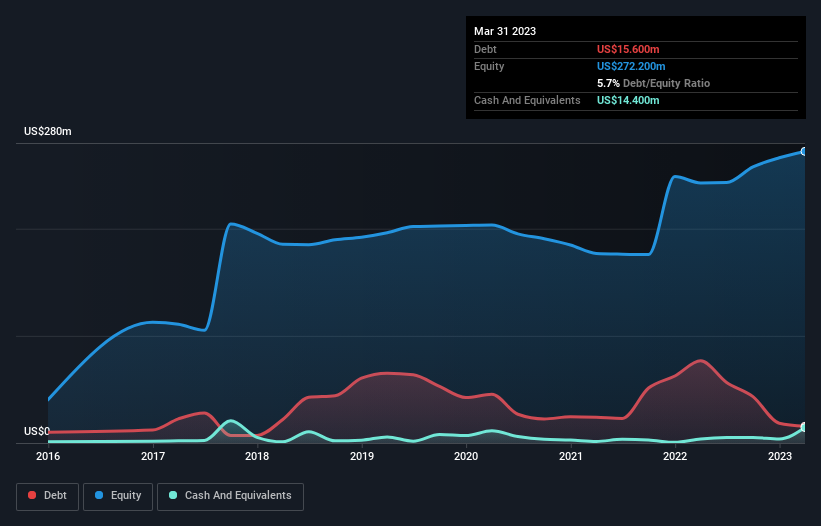The height and width of the screenshot is (526, 821).
Task: Click the blue Equity legend dot
Action: pyautogui.click(x=99, y=495)
